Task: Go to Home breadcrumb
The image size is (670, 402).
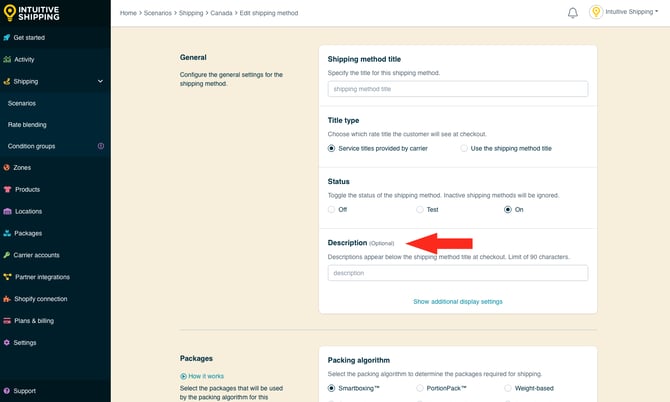Action: click(x=128, y=13)
